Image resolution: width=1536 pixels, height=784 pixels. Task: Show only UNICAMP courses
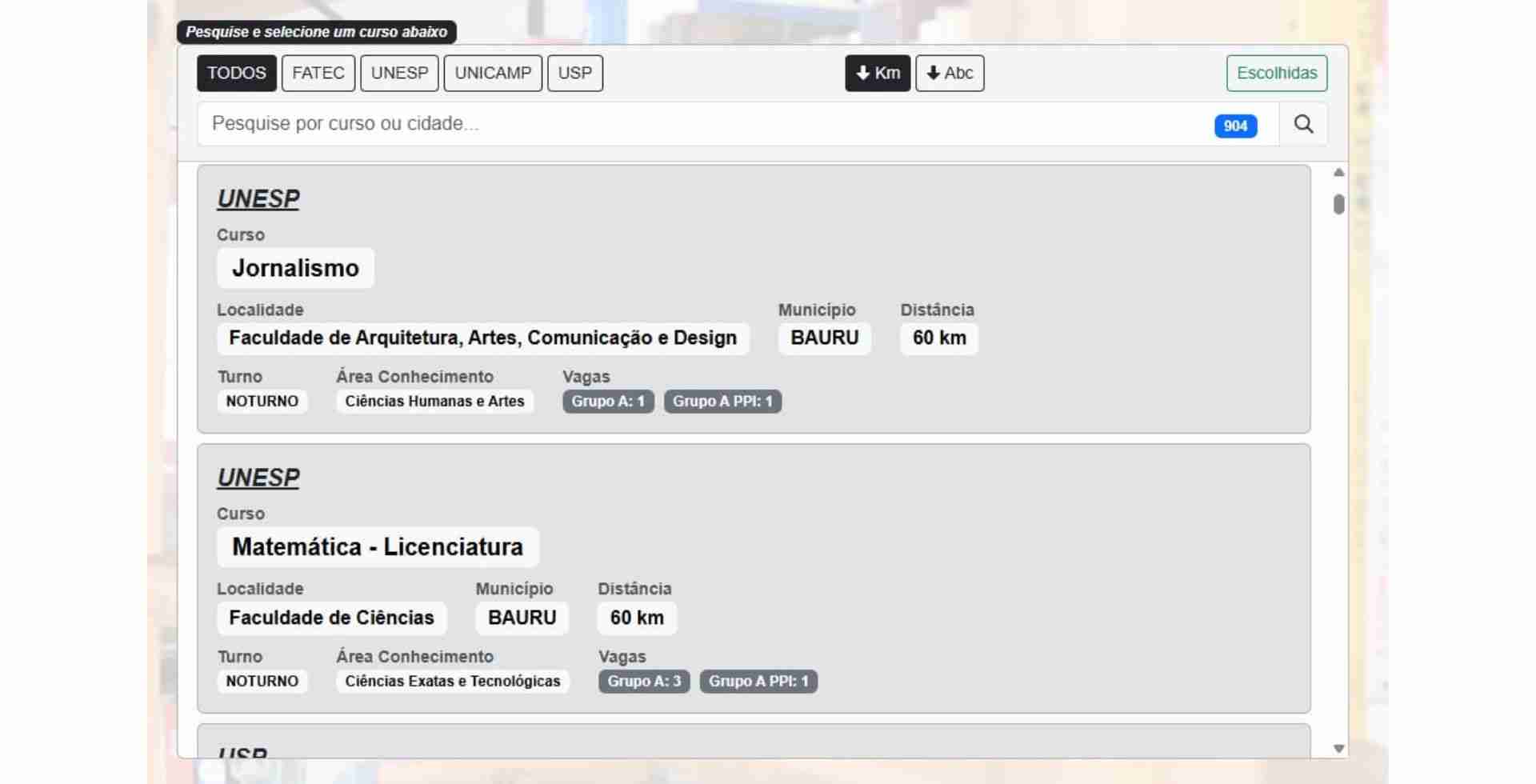tap(493, 73)
